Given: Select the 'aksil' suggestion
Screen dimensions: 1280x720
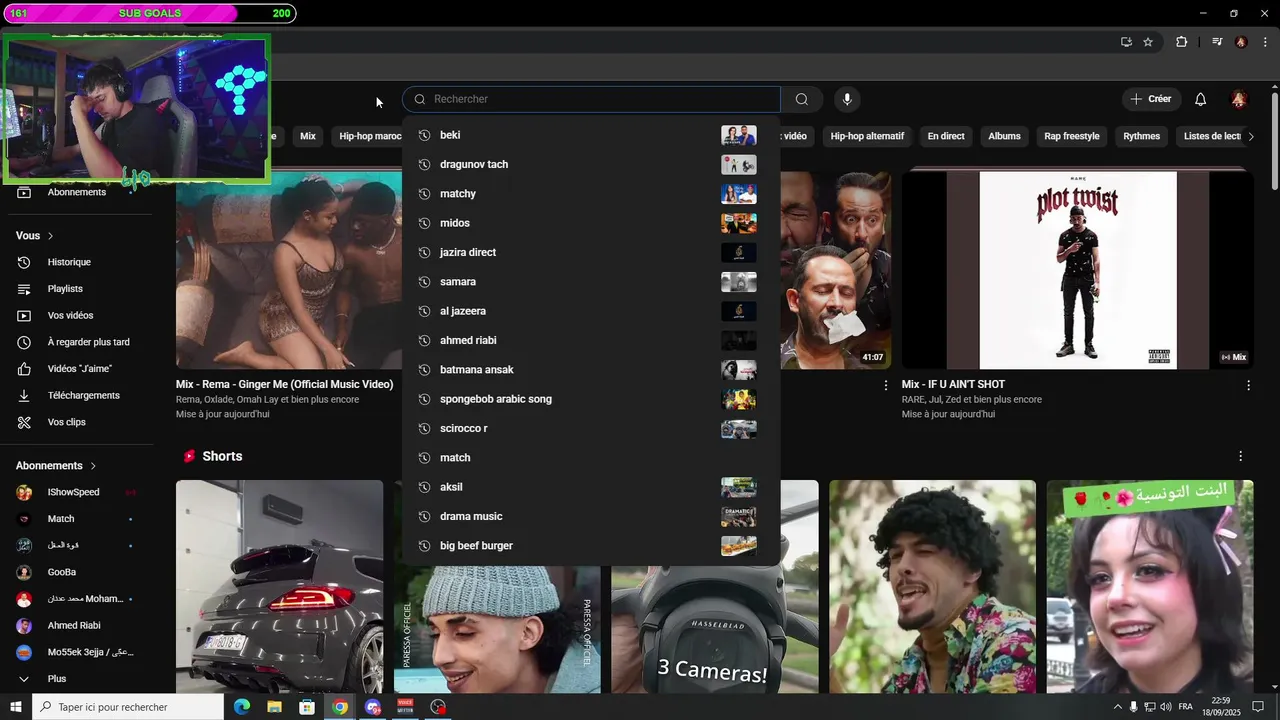Looking at the screenshot, I should [x=591, y=487].
